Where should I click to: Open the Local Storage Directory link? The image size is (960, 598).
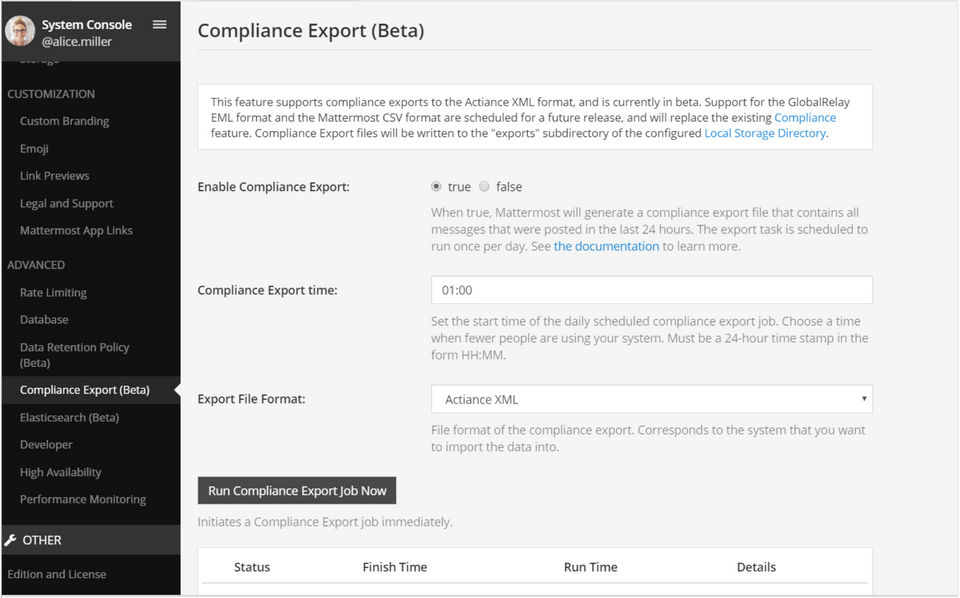coord(765,133)
